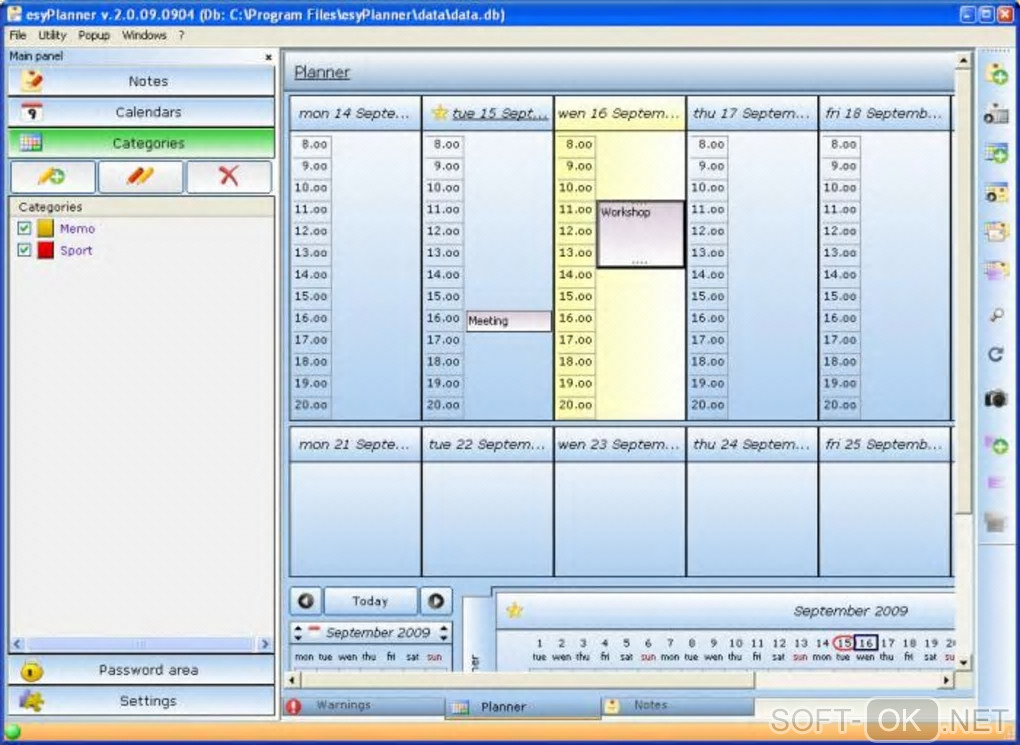The height and width of the screenshot is (745, 1020).
Task: Click the star icon beside September 2009 timeline
Action: [x=515, y=610]
